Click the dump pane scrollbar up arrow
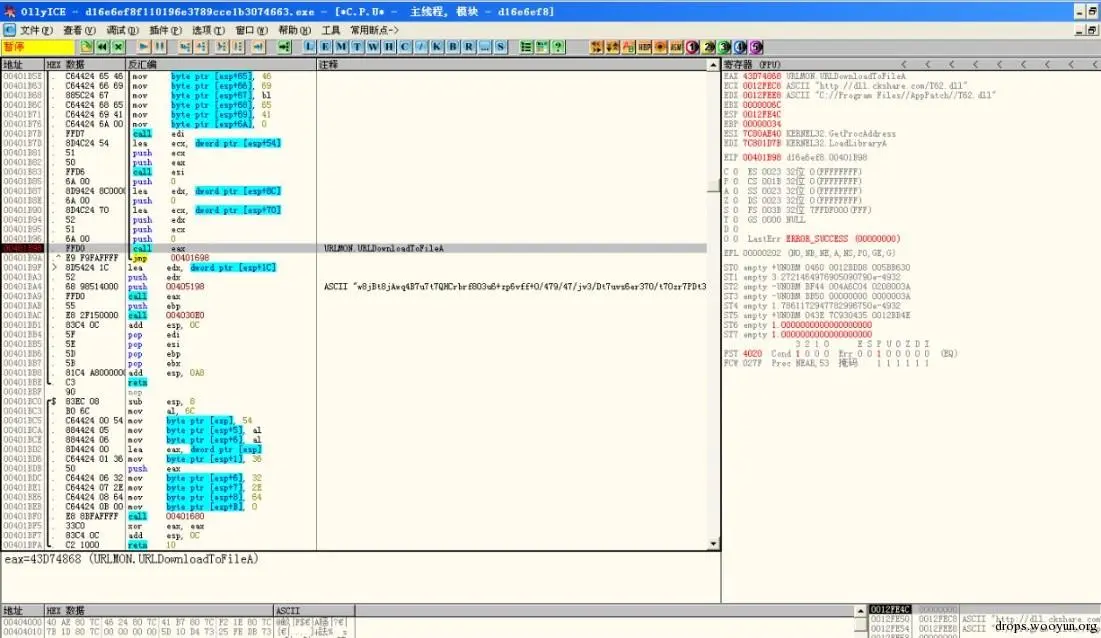 pyautogui.click(x=861, y=611)
